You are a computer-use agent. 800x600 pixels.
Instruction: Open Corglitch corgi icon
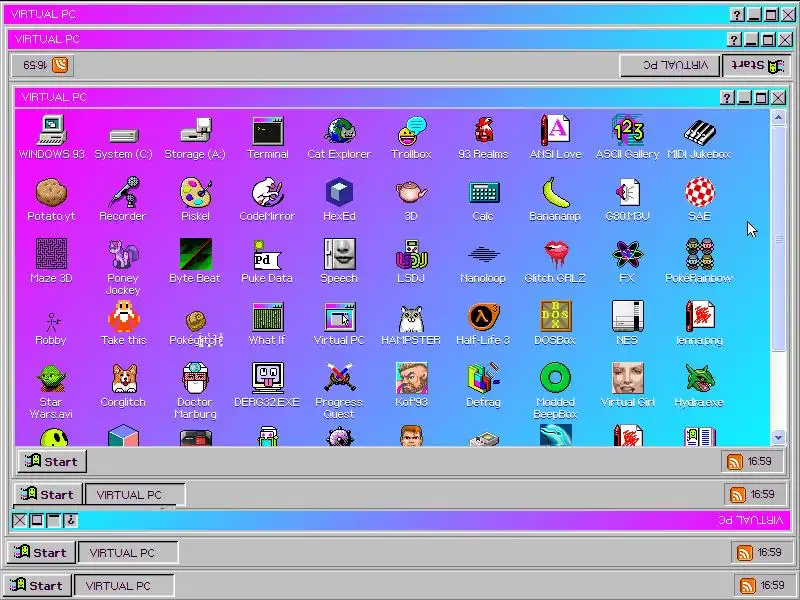pos(123,379)
